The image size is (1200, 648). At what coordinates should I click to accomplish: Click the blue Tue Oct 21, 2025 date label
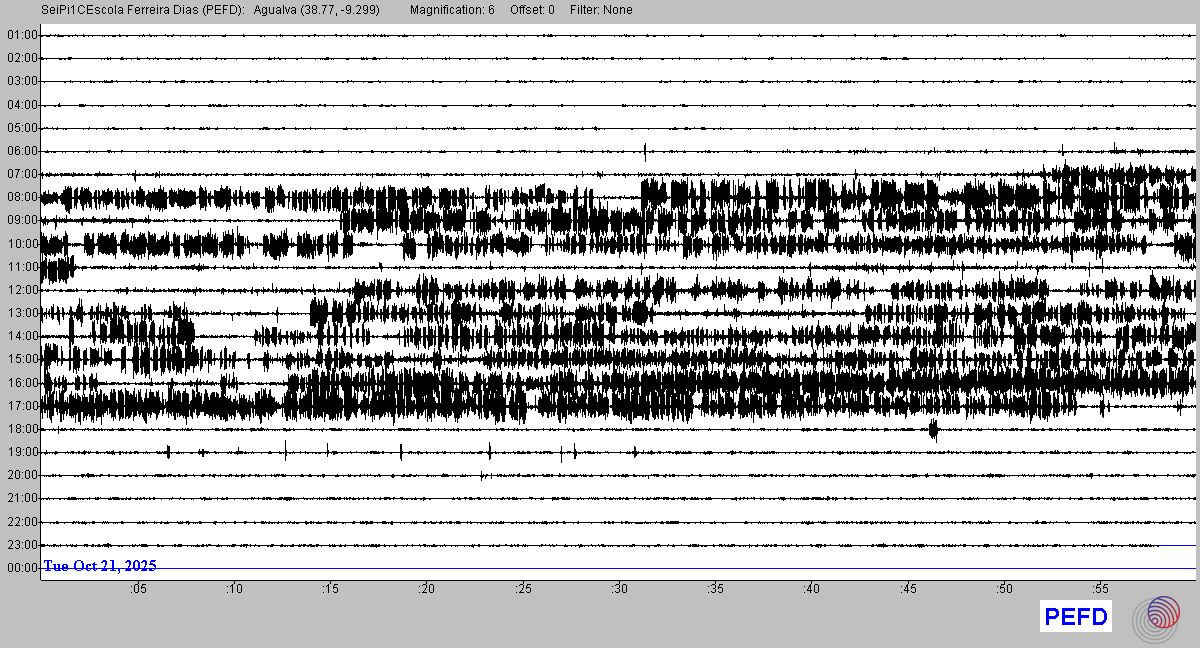point(100,566)
